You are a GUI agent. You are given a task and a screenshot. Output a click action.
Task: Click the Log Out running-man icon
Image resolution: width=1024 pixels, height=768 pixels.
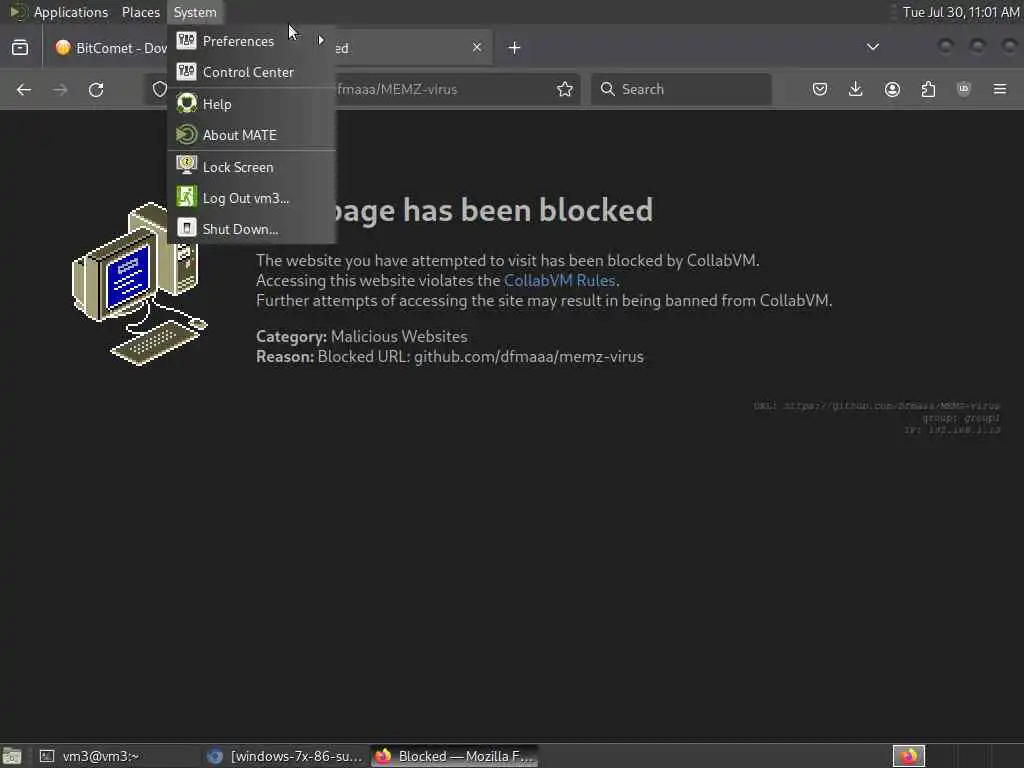(186, 197)
